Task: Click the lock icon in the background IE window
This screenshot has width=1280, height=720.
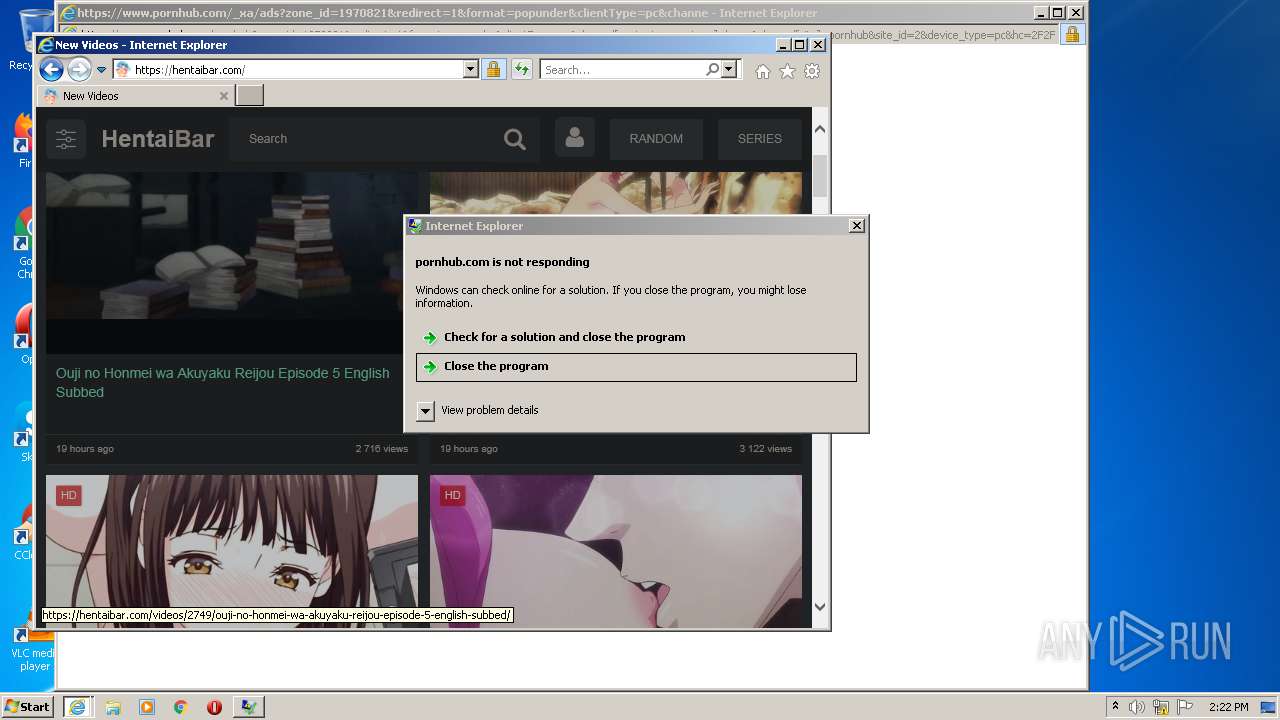Action: [x=1072, y=35]
